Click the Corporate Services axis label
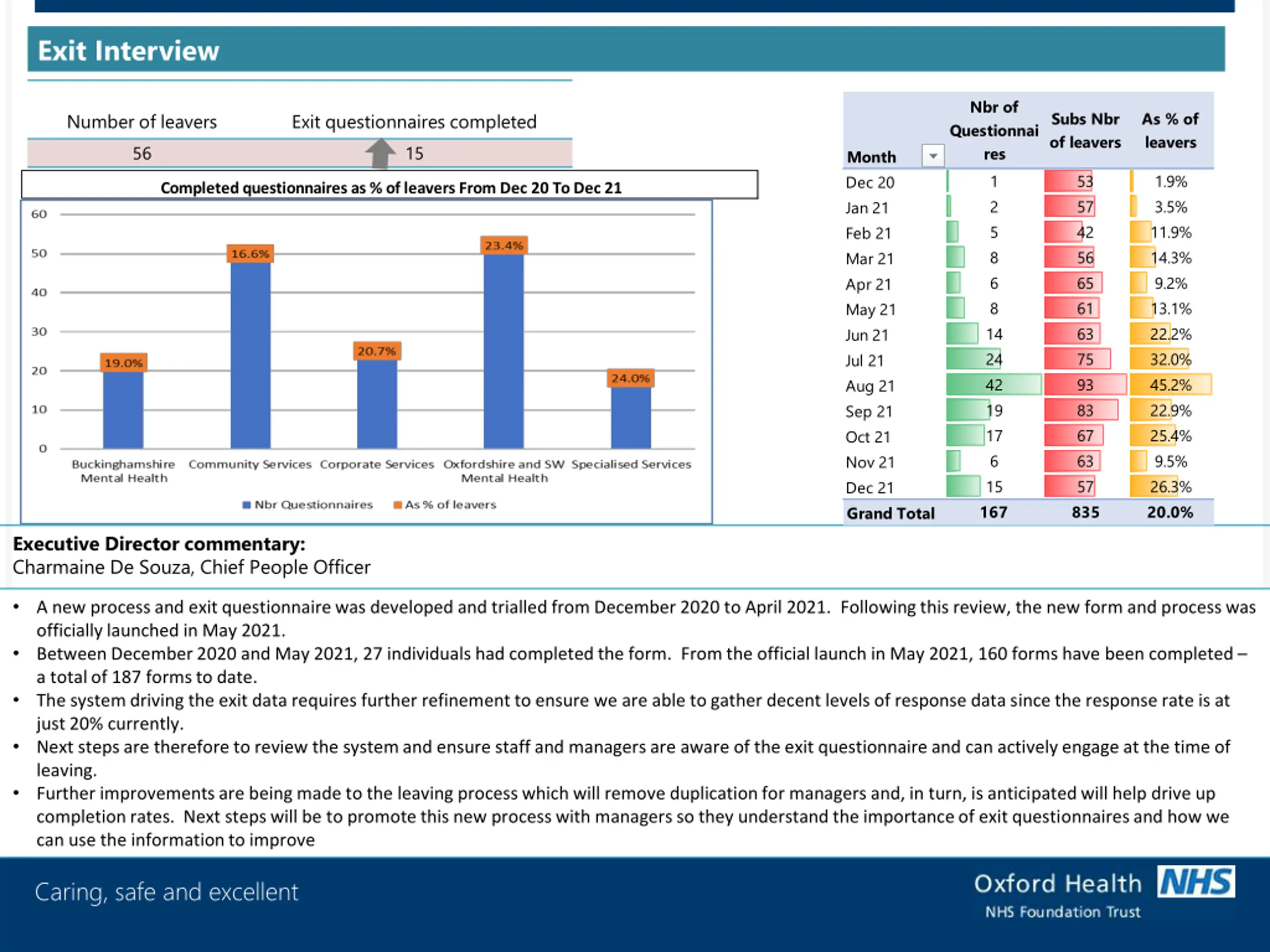Screen dimensions: 1270x952 pyautogui.click(x=377, y=464)
